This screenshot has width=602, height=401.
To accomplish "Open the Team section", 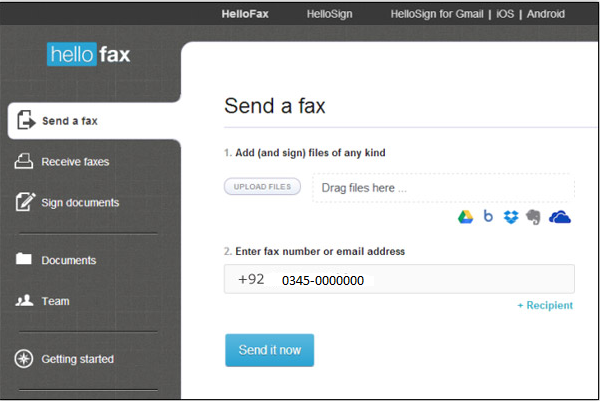I will click(x=56, y=301).
